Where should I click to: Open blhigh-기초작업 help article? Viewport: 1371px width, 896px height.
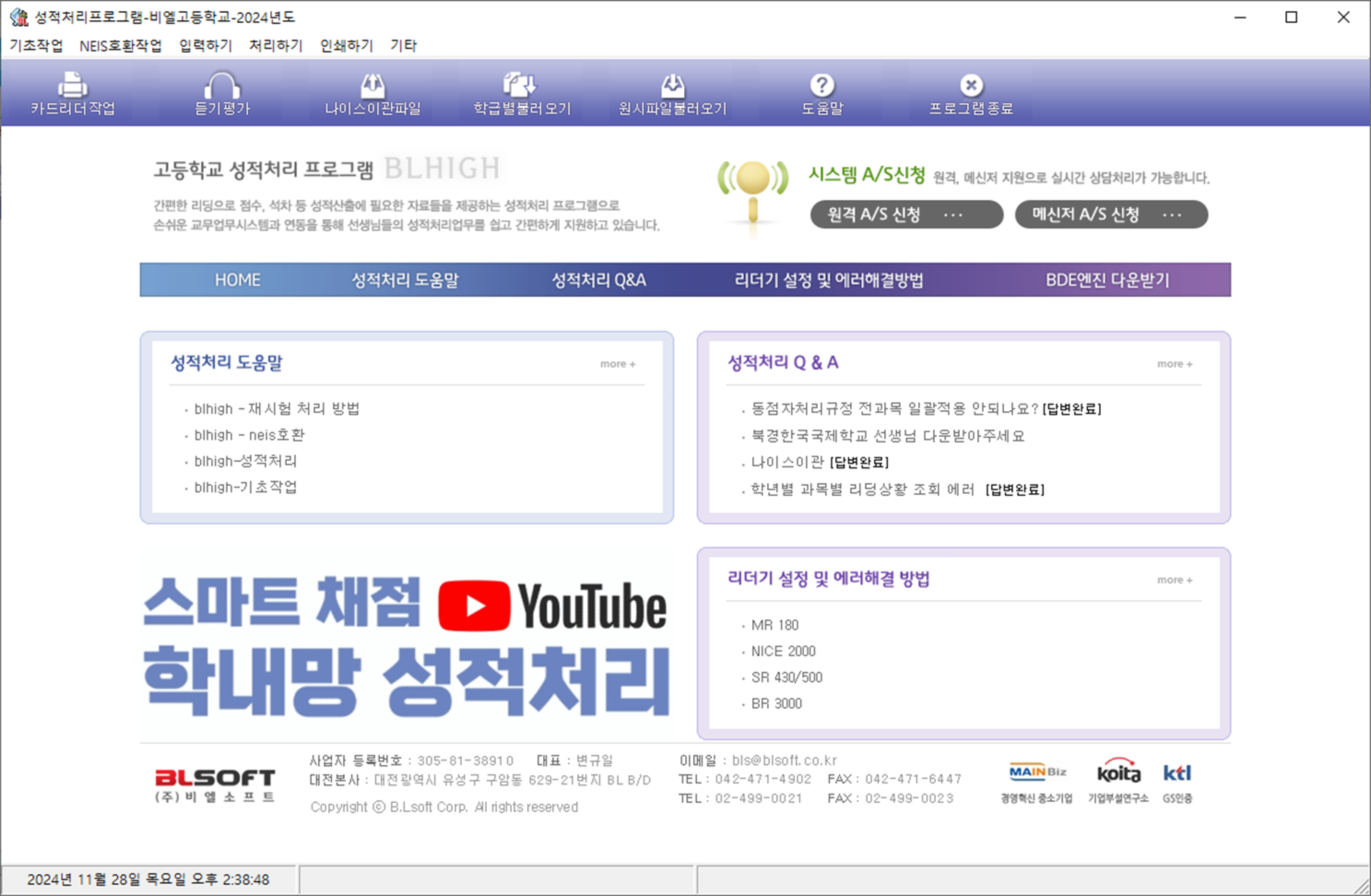(246, 487)
